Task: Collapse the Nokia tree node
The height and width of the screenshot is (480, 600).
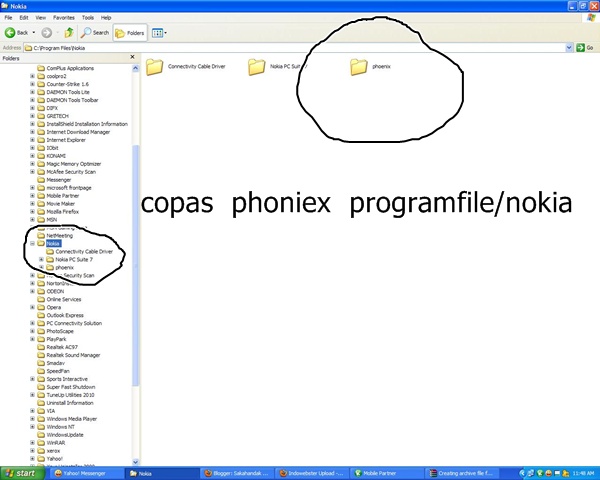Action: pyautogui.click(x=33, y=243)
